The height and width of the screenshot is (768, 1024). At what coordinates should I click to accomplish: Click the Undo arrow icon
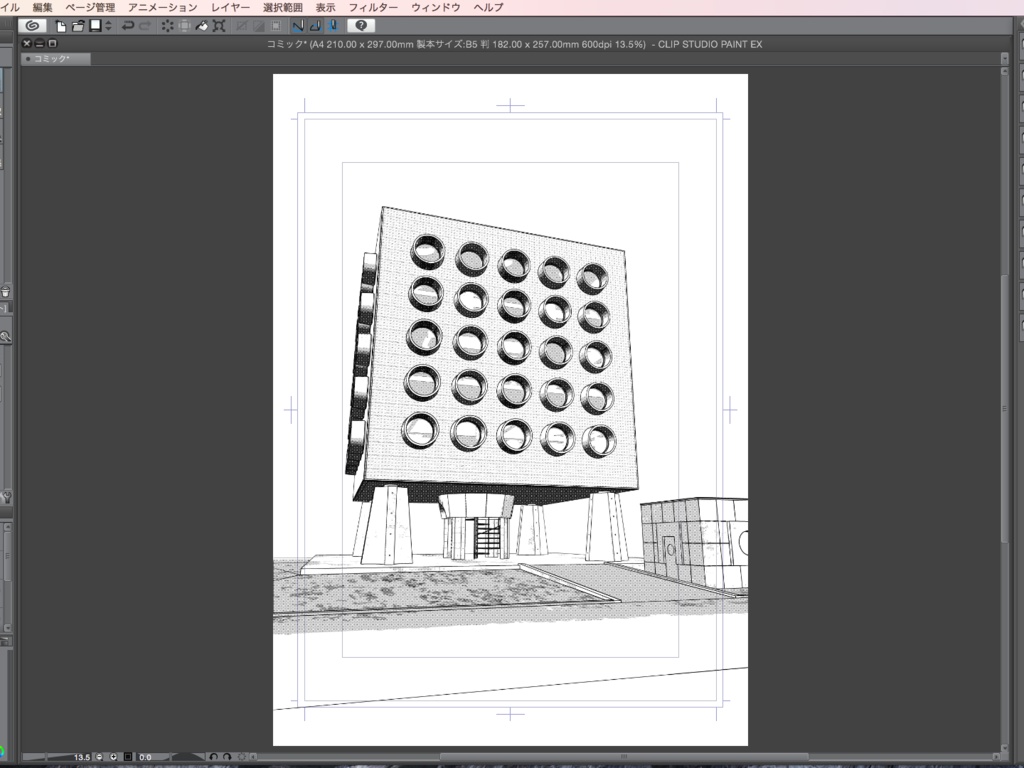pos(127,25)
